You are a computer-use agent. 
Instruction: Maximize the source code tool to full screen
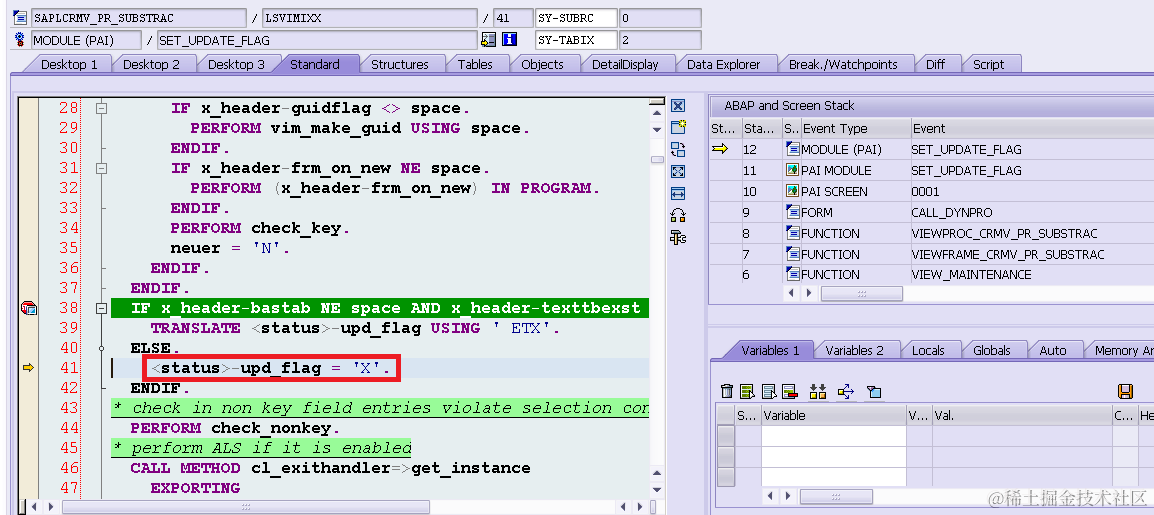(678, 171)
